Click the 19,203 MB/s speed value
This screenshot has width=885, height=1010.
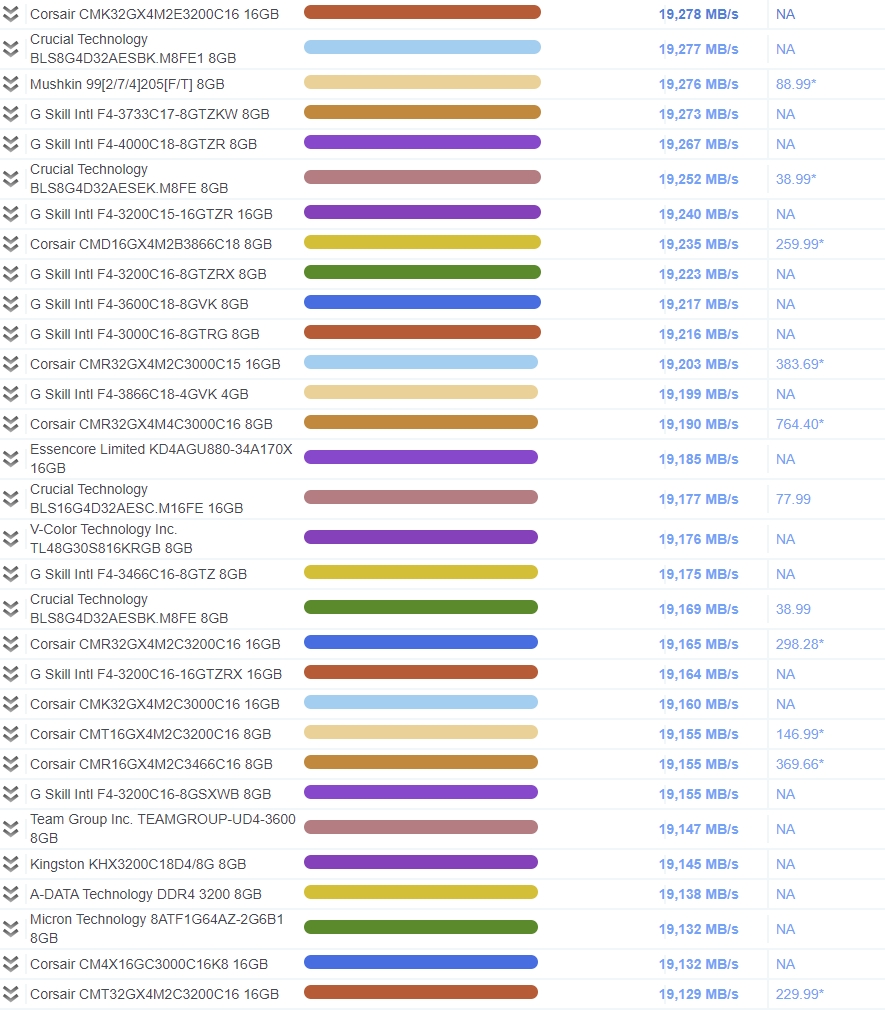698,364
